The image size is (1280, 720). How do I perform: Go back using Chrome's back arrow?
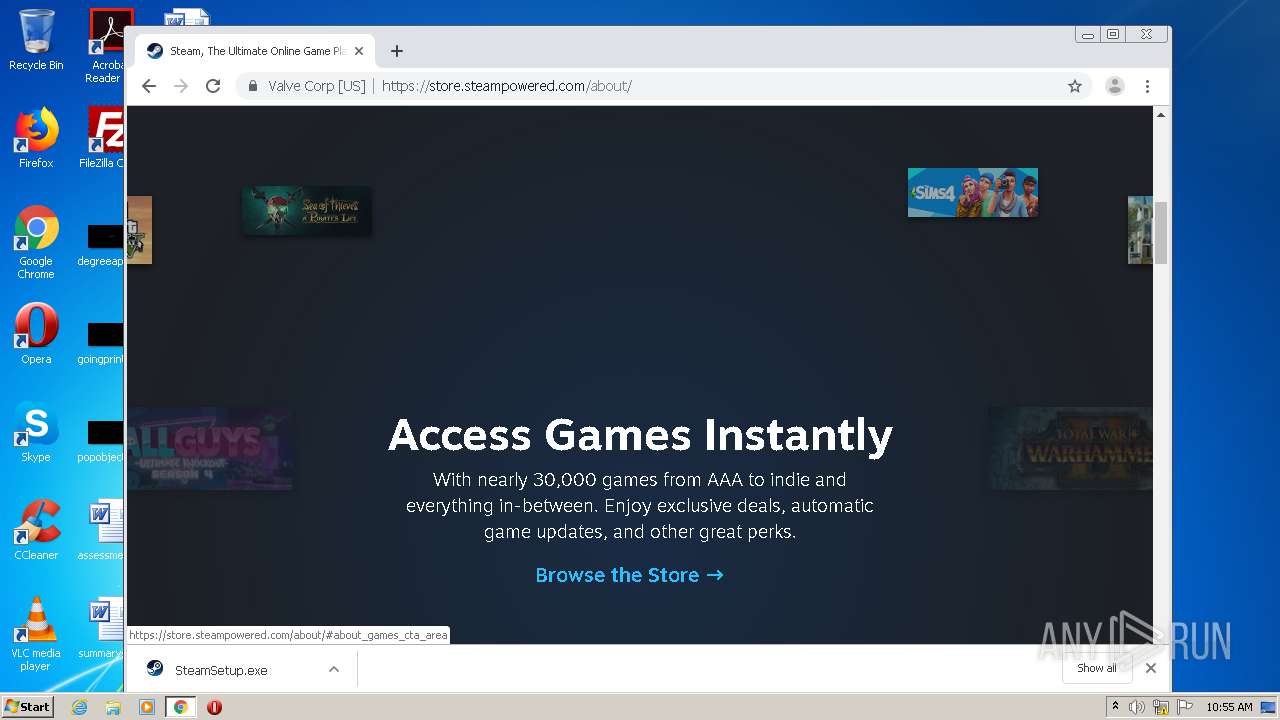tap(149, 86)
